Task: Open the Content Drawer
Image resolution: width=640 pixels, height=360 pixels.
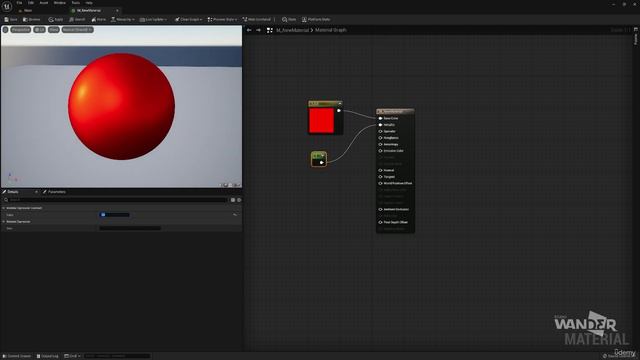Action: coord(17,356)
